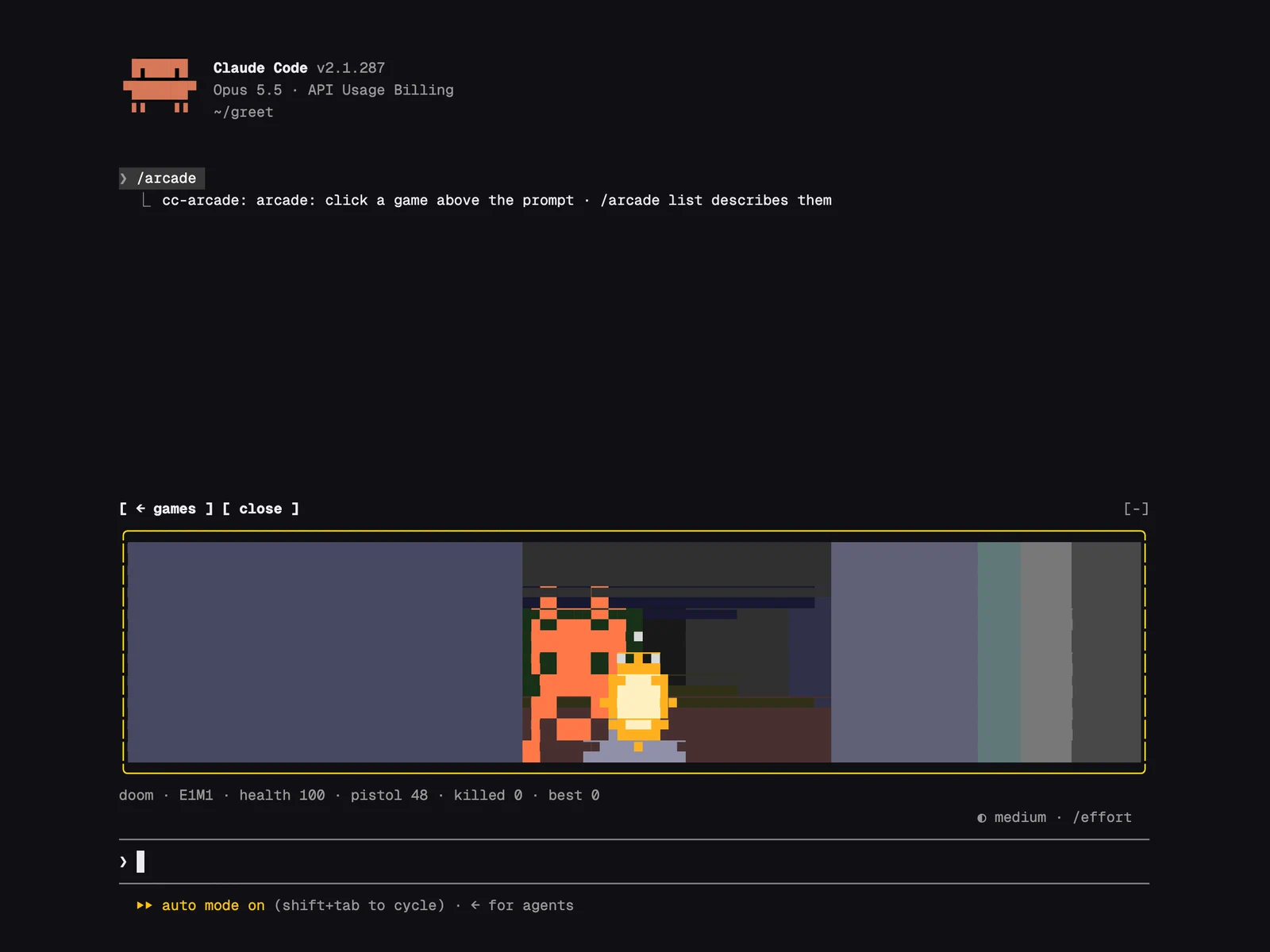Image resolution: width=1270 pixels, height=952 pixels.
Task: Click the 'pistol 48' ammo status
Action: coord(389,795)
